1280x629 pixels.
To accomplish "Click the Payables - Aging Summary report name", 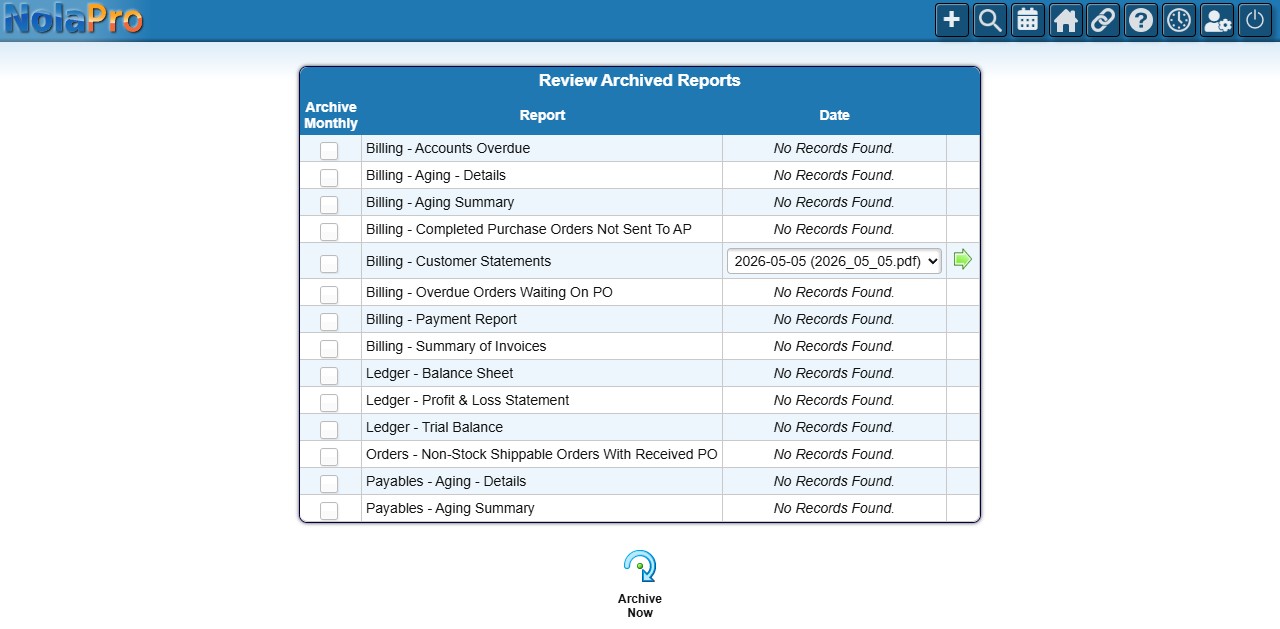I will 450,508.
